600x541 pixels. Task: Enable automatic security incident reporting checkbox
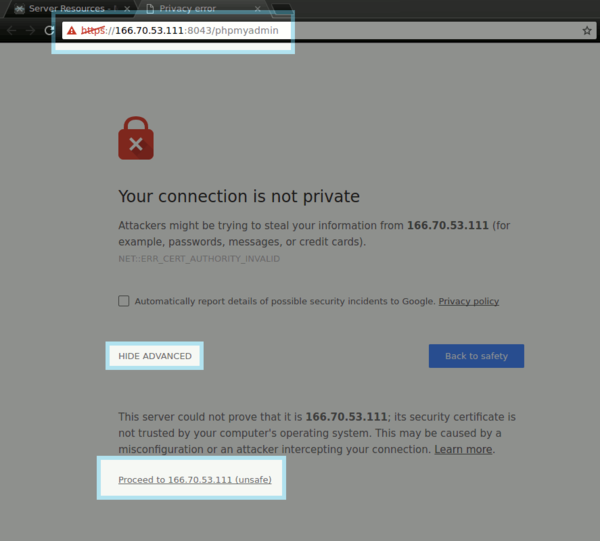[x=124, y=301]
